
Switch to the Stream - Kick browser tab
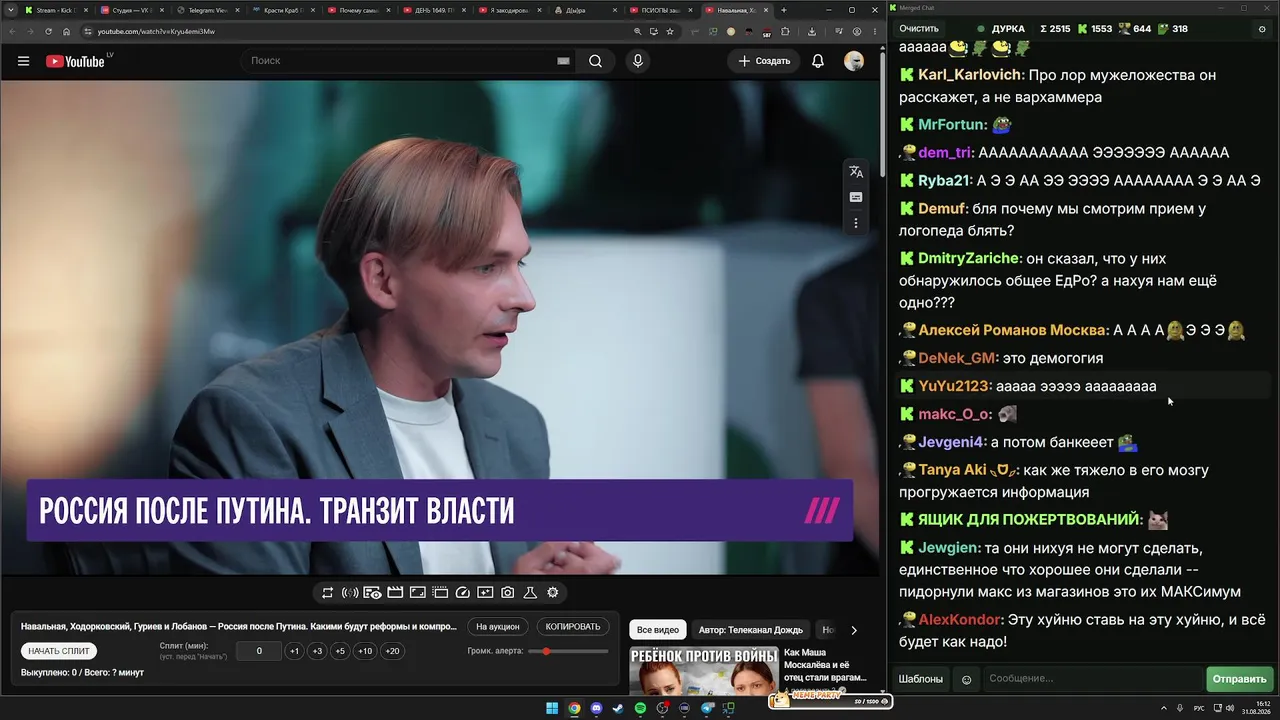[55, 10]
